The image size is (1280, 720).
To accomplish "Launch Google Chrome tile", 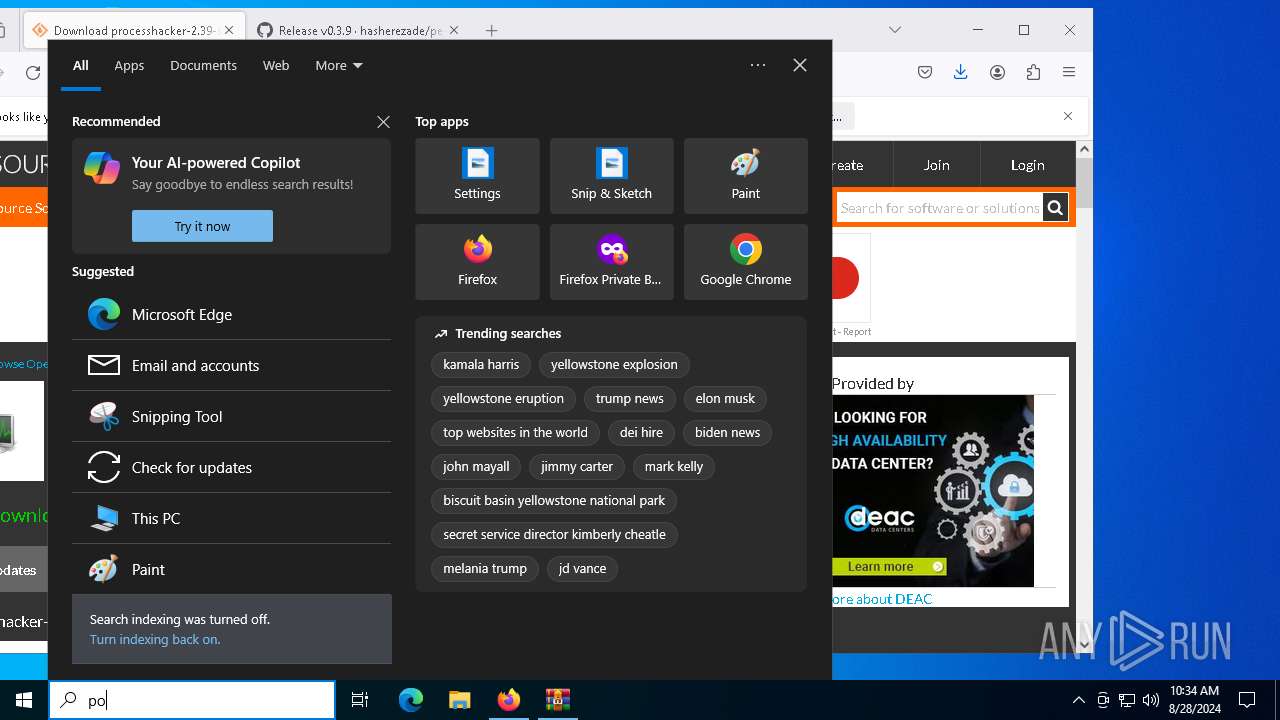I will (x=745, y=262).
